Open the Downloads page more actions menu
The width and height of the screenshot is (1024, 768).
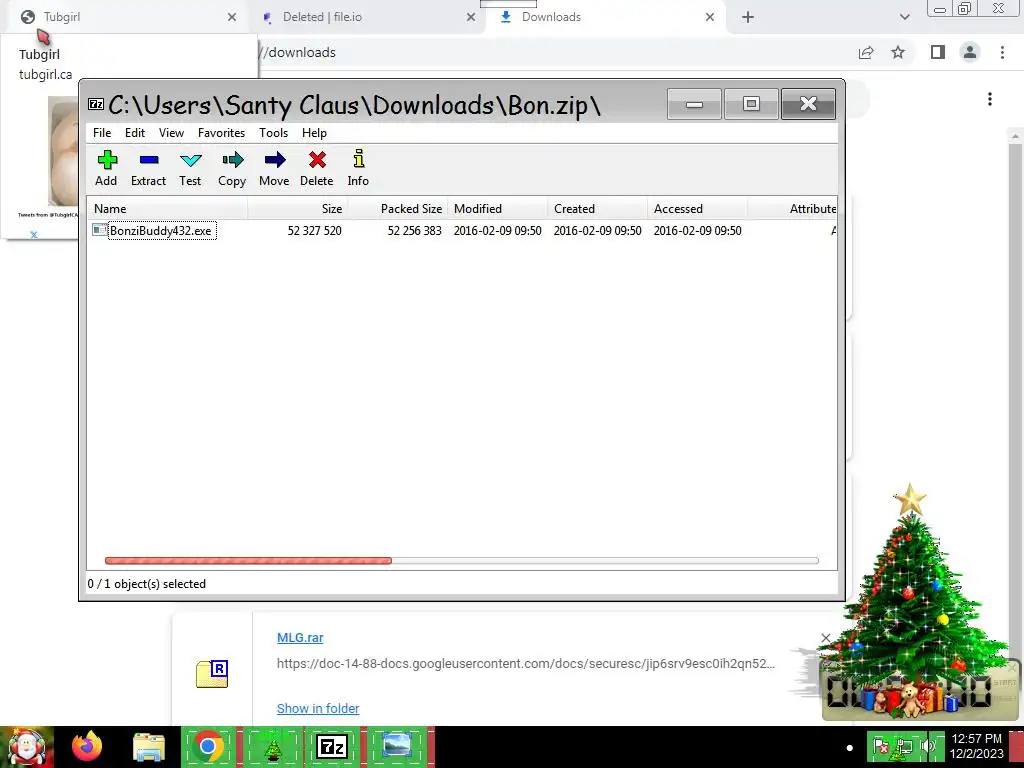pyautogui.click(x=990, y=99)
